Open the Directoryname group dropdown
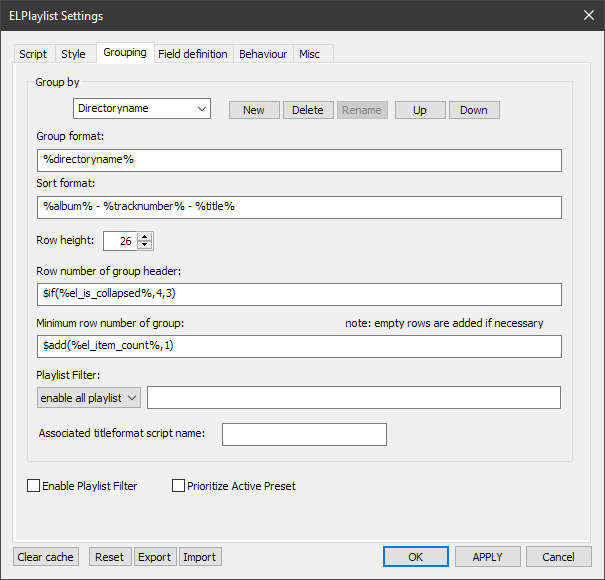The height and width of the screenshot is (580, 605). (142, 108)
